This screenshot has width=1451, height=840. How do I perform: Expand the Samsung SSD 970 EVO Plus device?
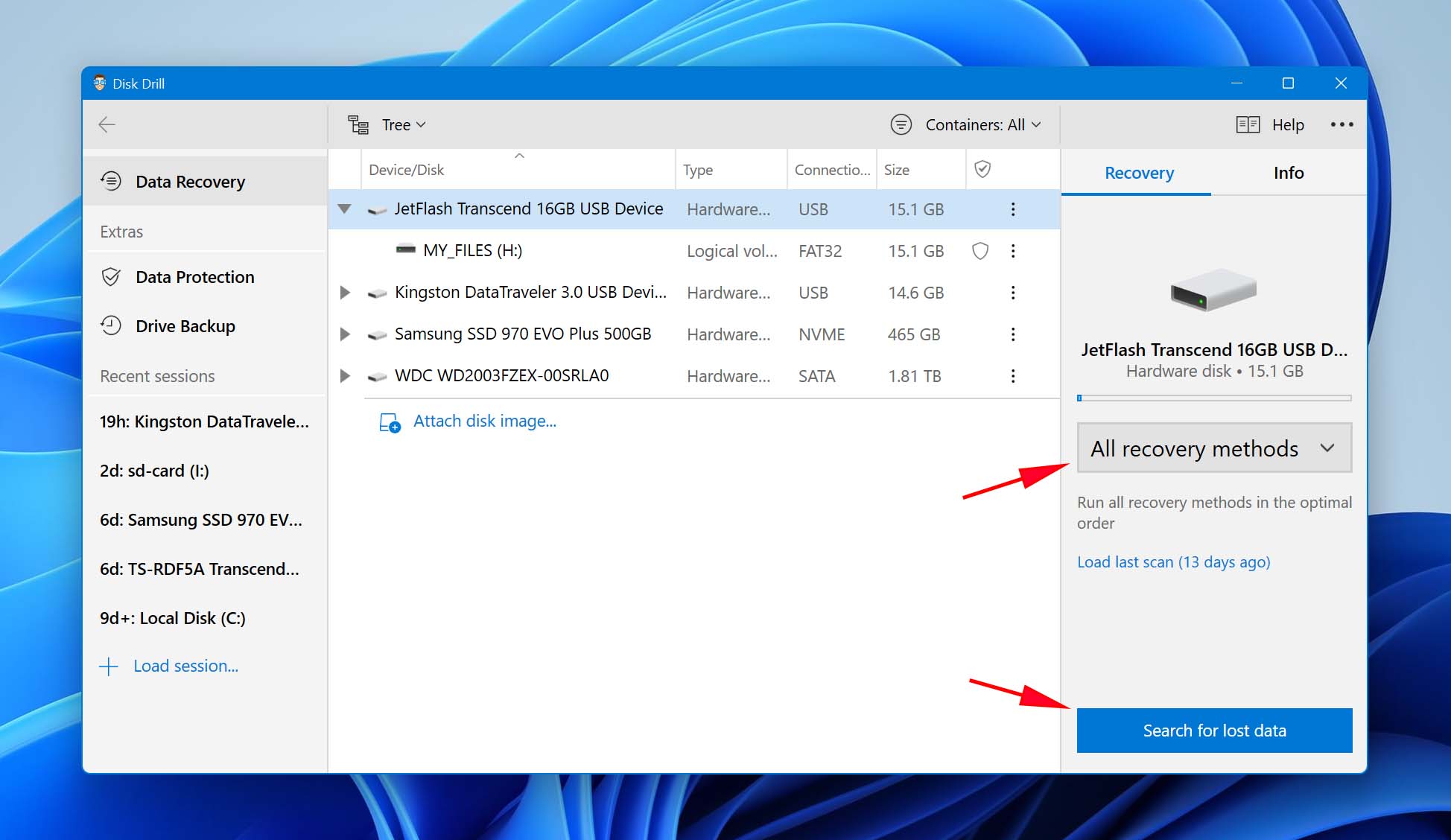point(345,334)
